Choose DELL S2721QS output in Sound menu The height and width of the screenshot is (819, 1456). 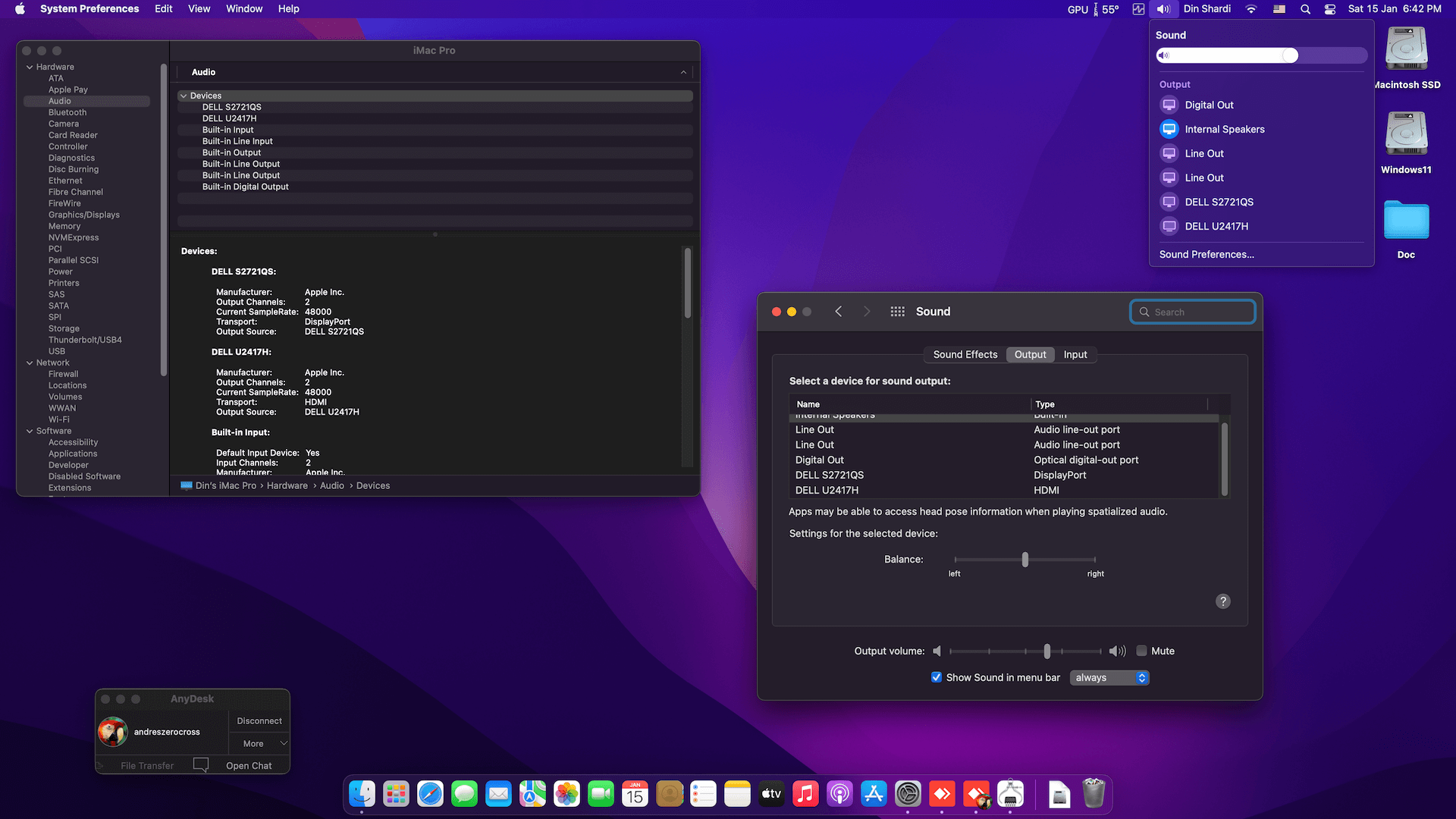point(1217,202)
